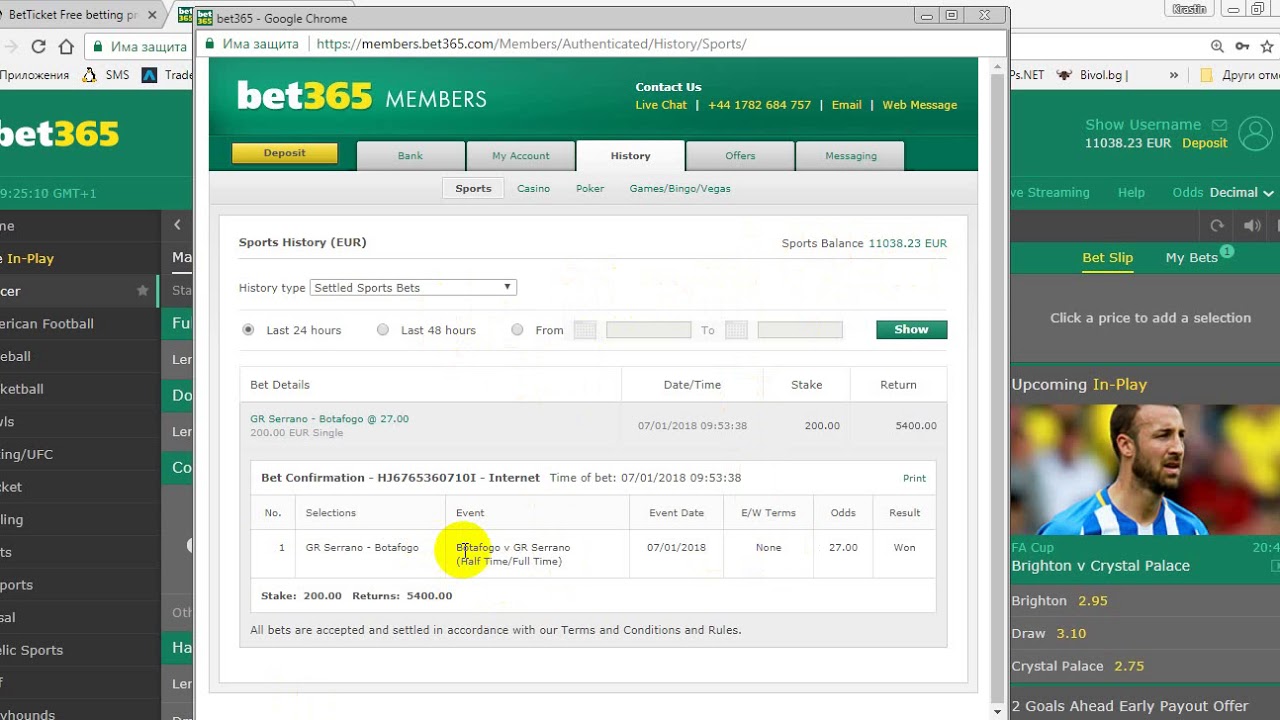Select the From date range radio button
This screenshot has width=1280, height=720.
coord(517,330)
